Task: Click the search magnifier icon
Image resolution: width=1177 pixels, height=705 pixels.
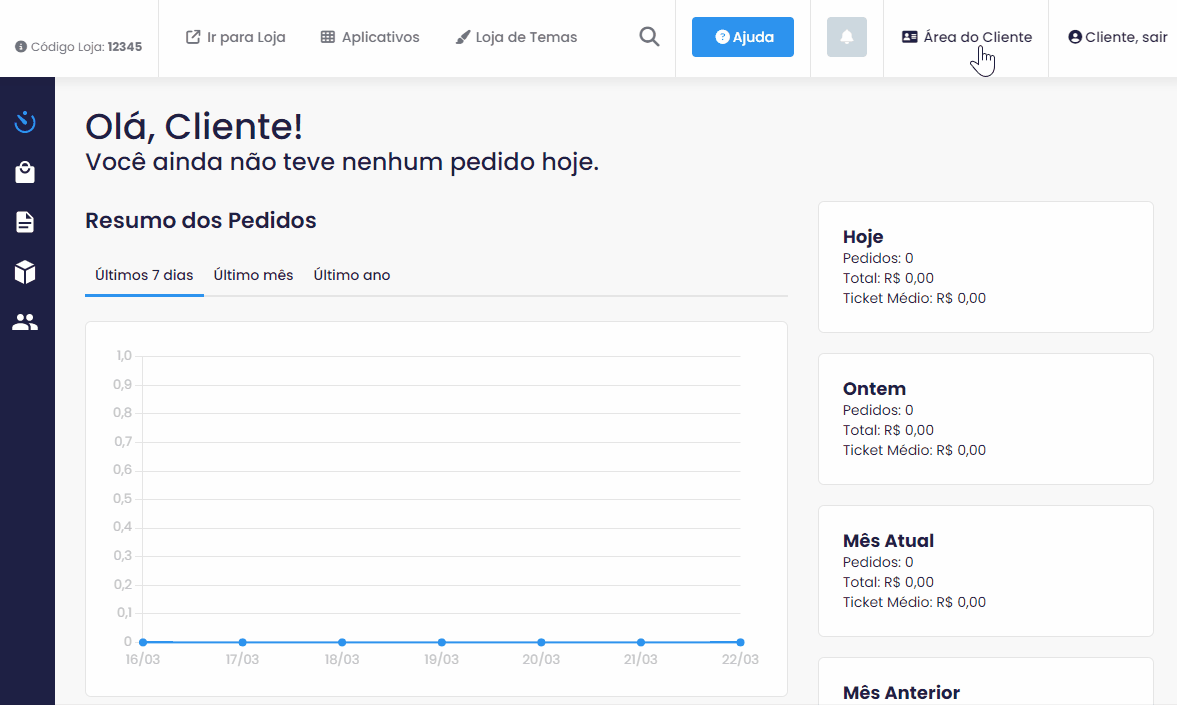Action: click(649, 37)
